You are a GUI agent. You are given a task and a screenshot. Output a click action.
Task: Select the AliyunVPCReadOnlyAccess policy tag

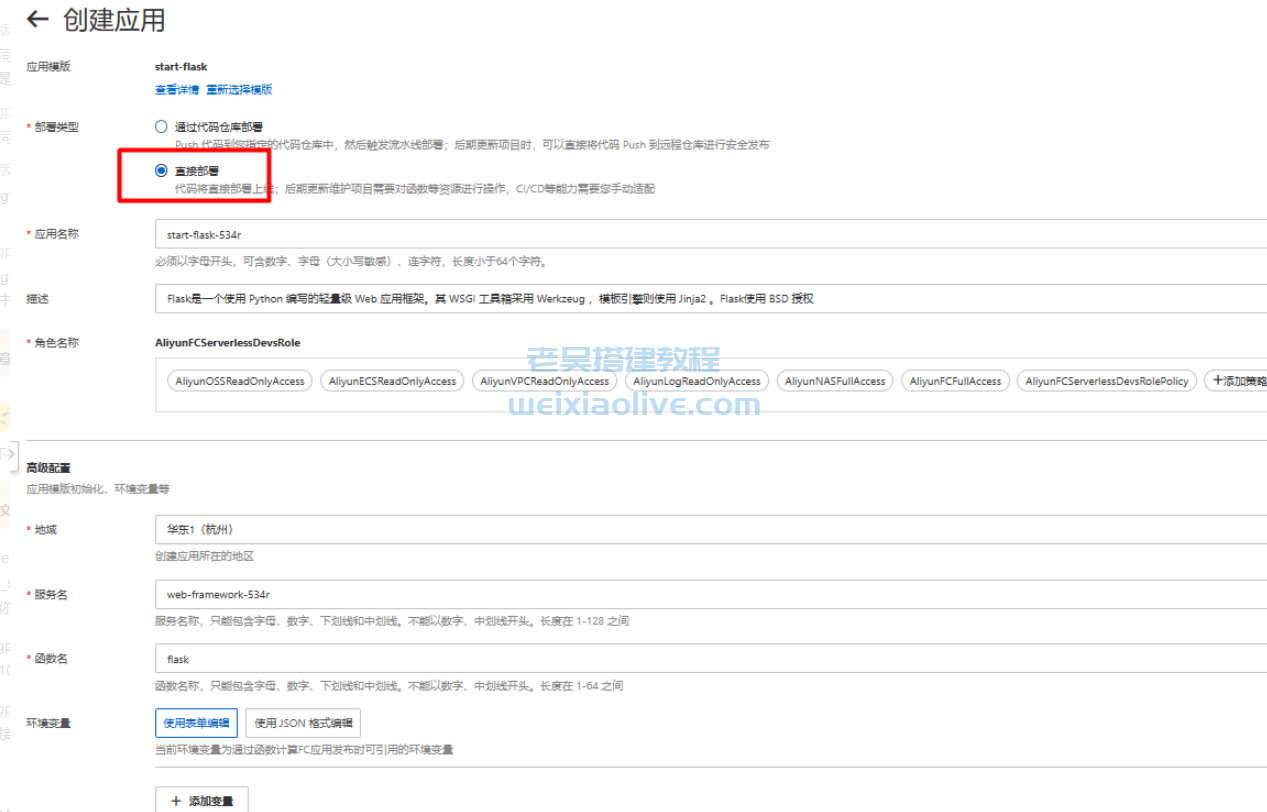point(544,381)
